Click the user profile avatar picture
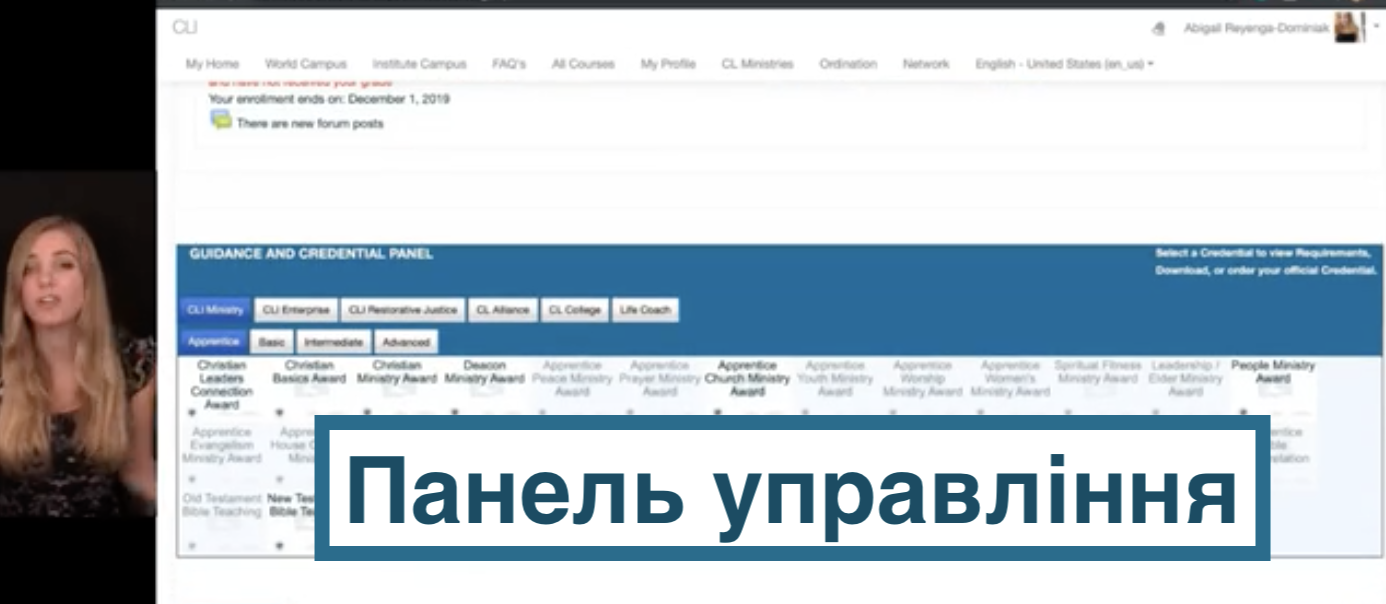This screenshot has height=604, width=1386. [x=1349, y=28]
